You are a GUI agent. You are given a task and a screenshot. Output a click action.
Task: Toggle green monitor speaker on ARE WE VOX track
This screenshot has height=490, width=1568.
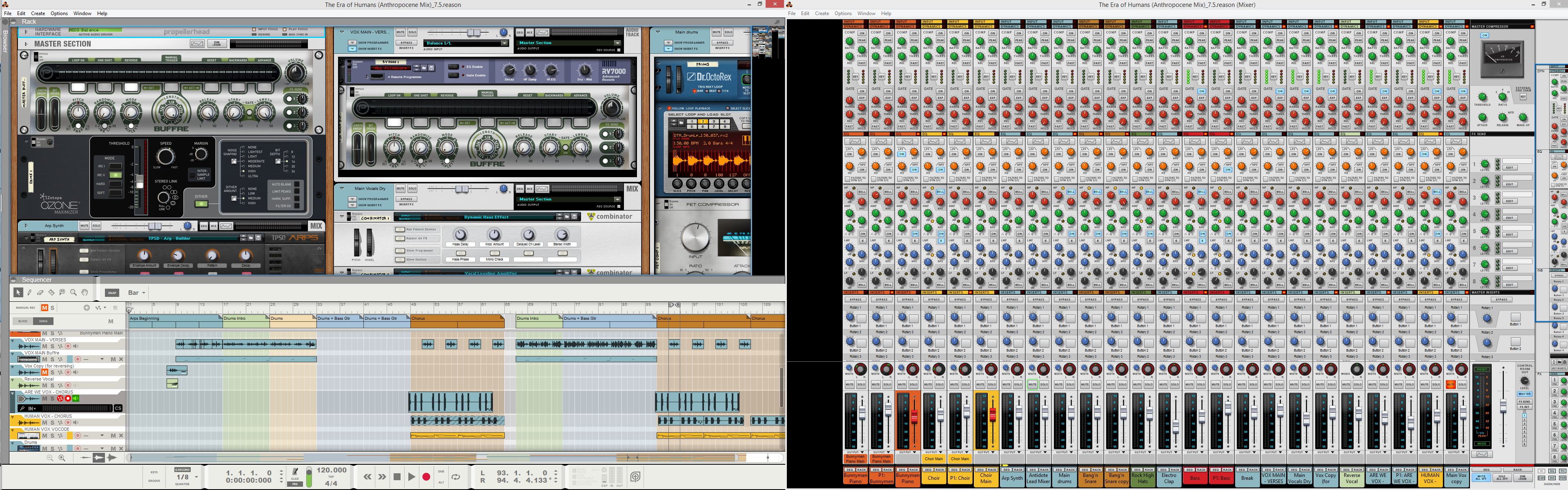76,399
